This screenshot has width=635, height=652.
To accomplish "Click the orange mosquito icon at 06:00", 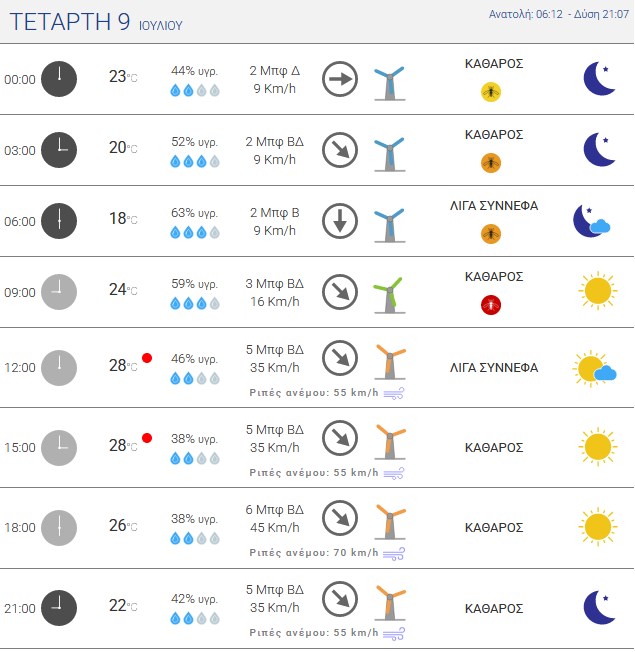I will coord(491,234).
